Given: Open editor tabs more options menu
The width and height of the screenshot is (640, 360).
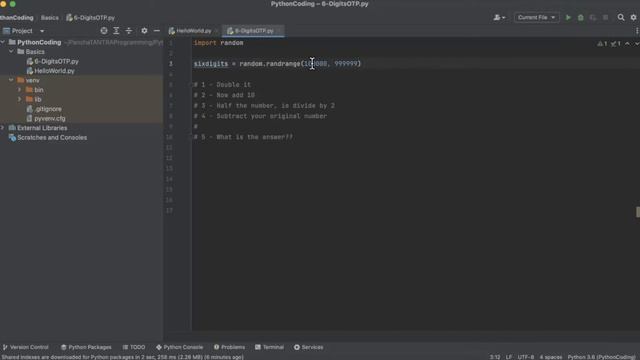Looking at the screenshot, I should click(637, 31).
